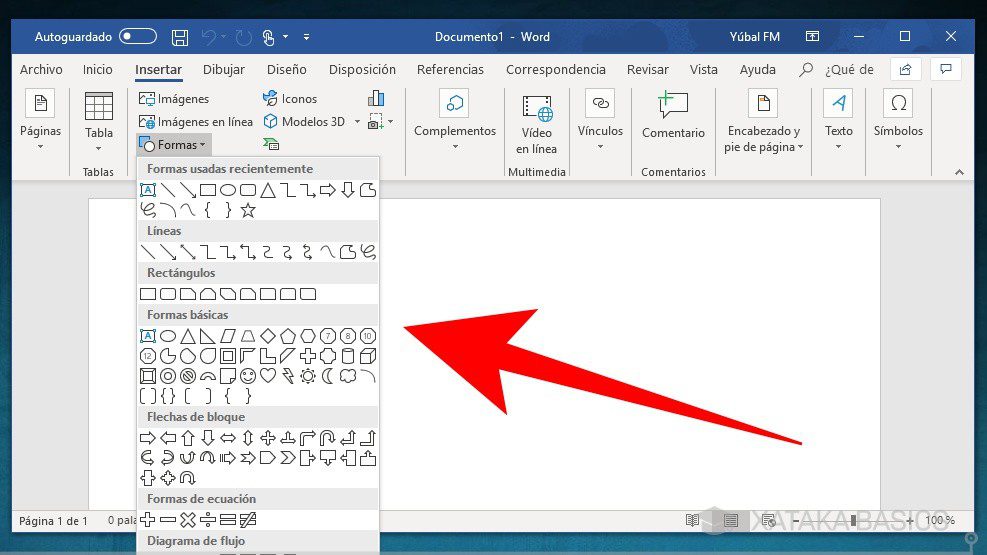The height and width of the screenshot is (555, 987).
Task: Switch to Read Mode view in status bar
Action: click(x=692, y=520)
